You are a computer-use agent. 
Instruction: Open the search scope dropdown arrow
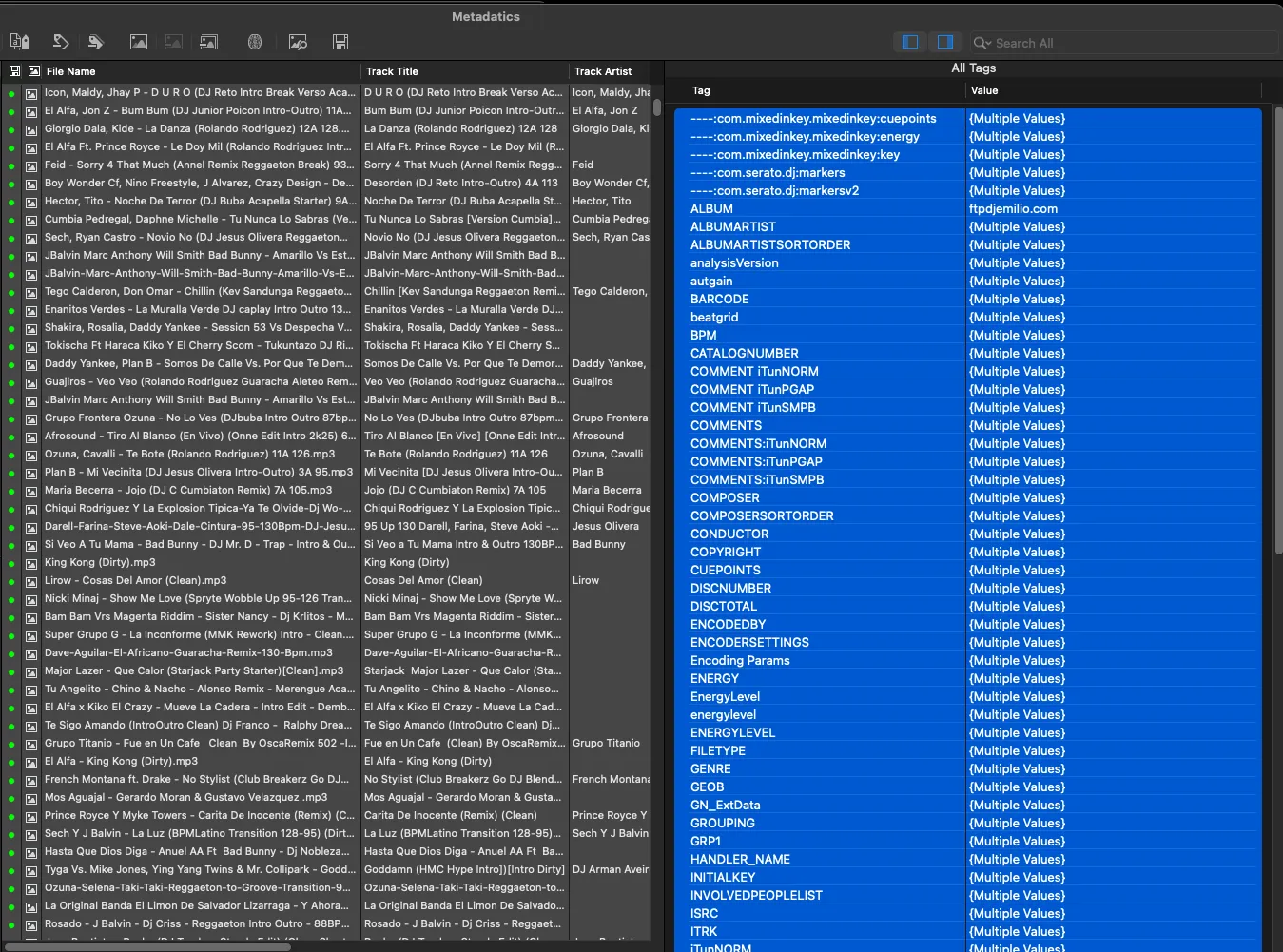[x=989, y=43]
